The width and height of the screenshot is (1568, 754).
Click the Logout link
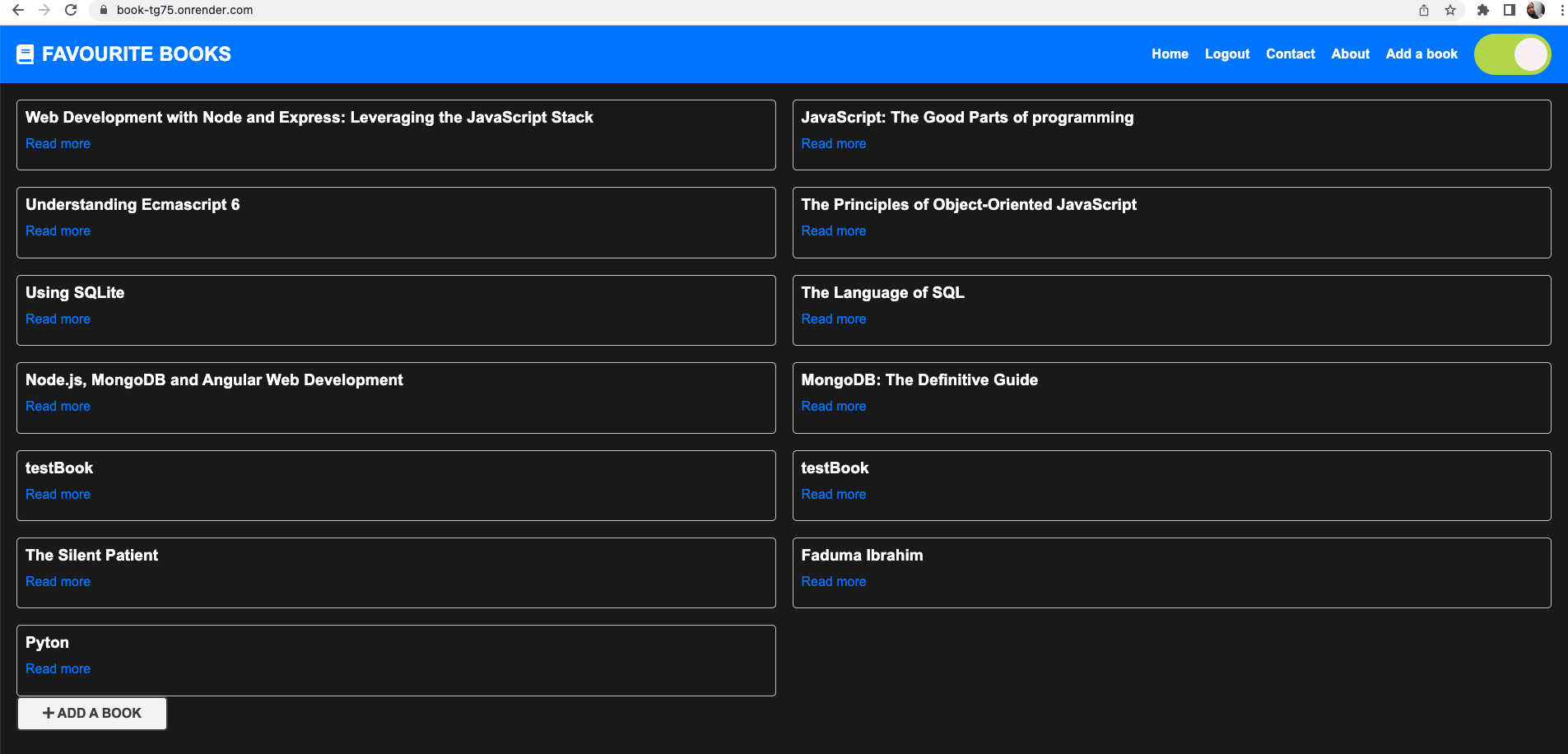1226,54
